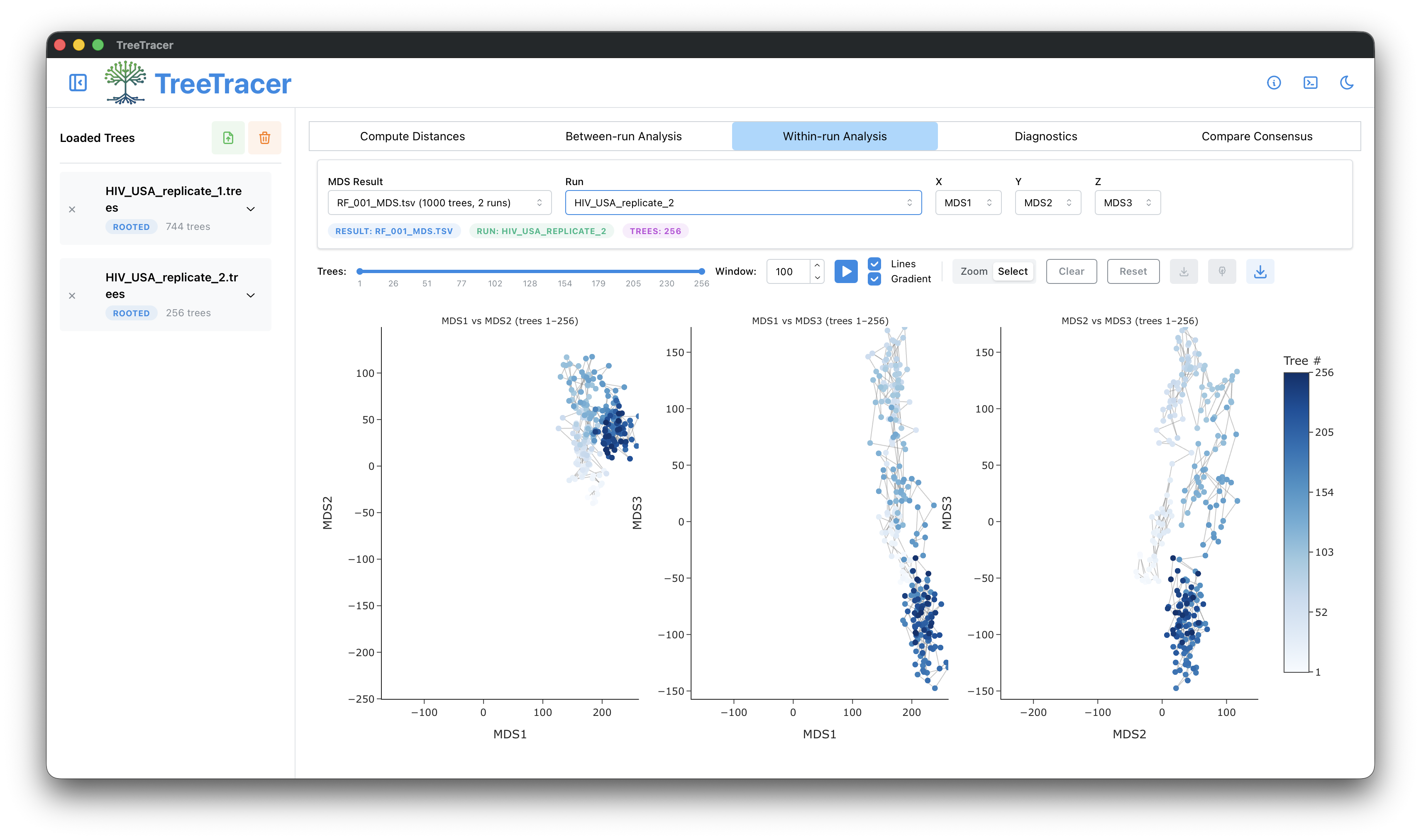The height and width of the screenshot is (840, 1421).
Task: Click the Clear button
Action: pyautogui.click(x=1071, y=272)
